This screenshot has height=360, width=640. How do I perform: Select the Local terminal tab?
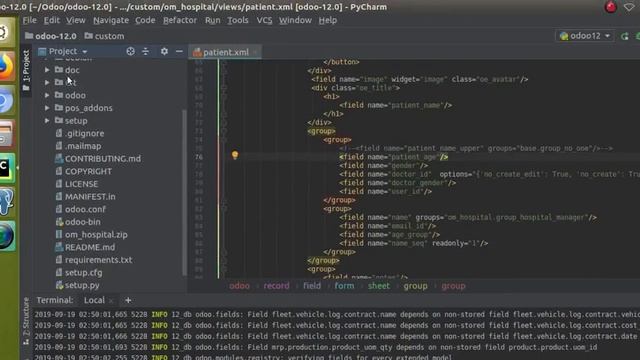pos(94,300)
